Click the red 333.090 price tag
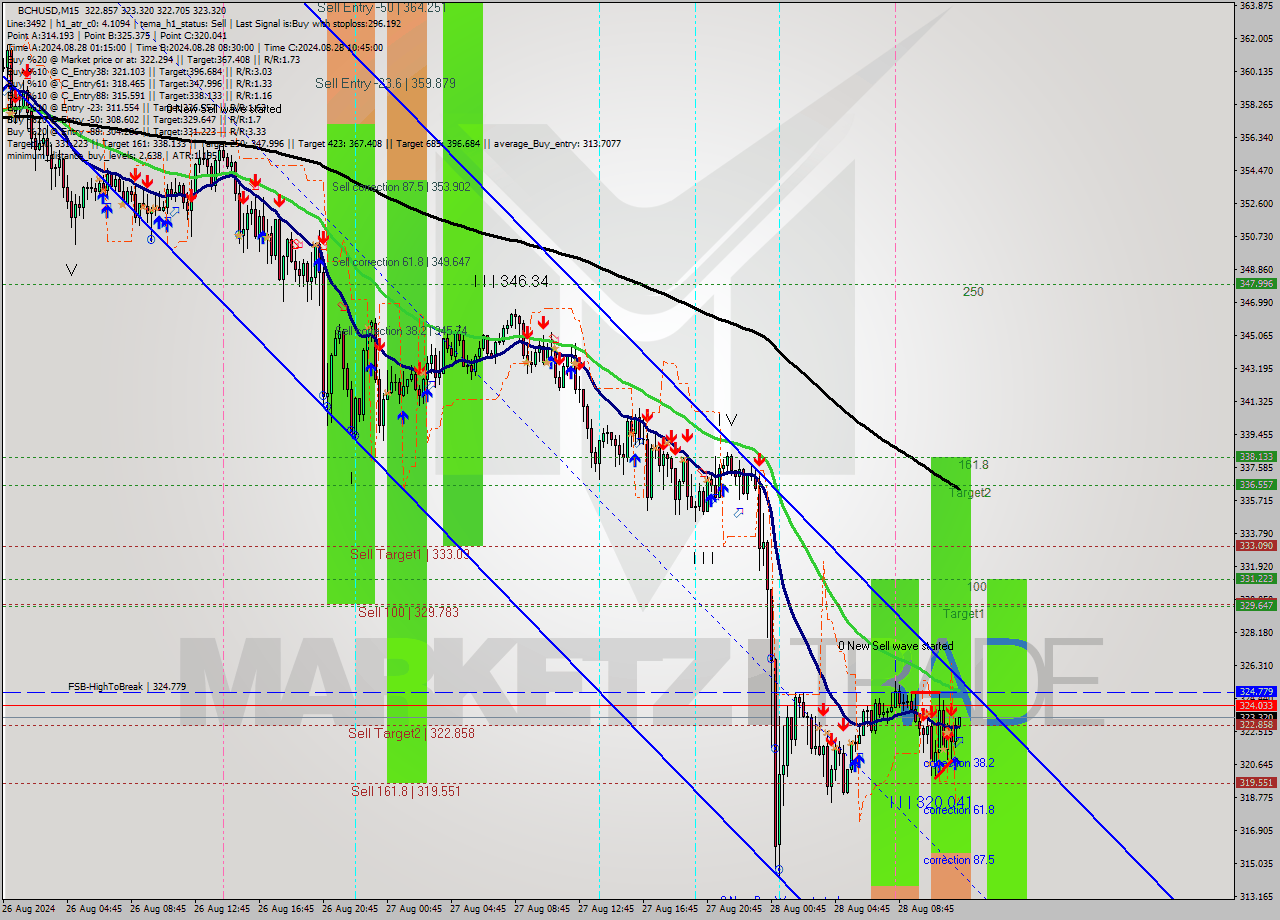The width and height of the screenshot is (1280, 920). pos(1256,546)
